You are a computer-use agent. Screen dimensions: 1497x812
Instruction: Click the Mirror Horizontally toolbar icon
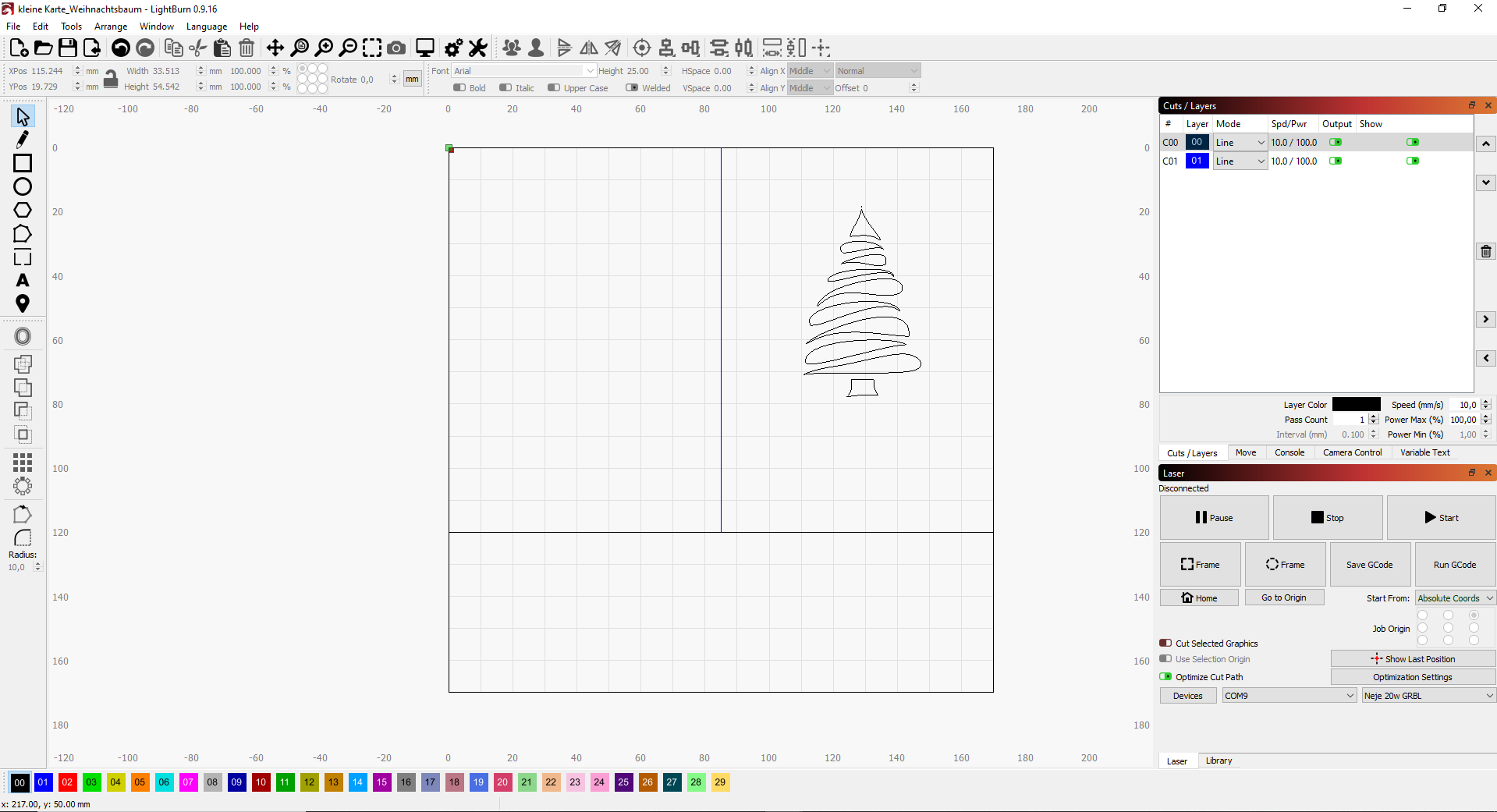[588, 48]
